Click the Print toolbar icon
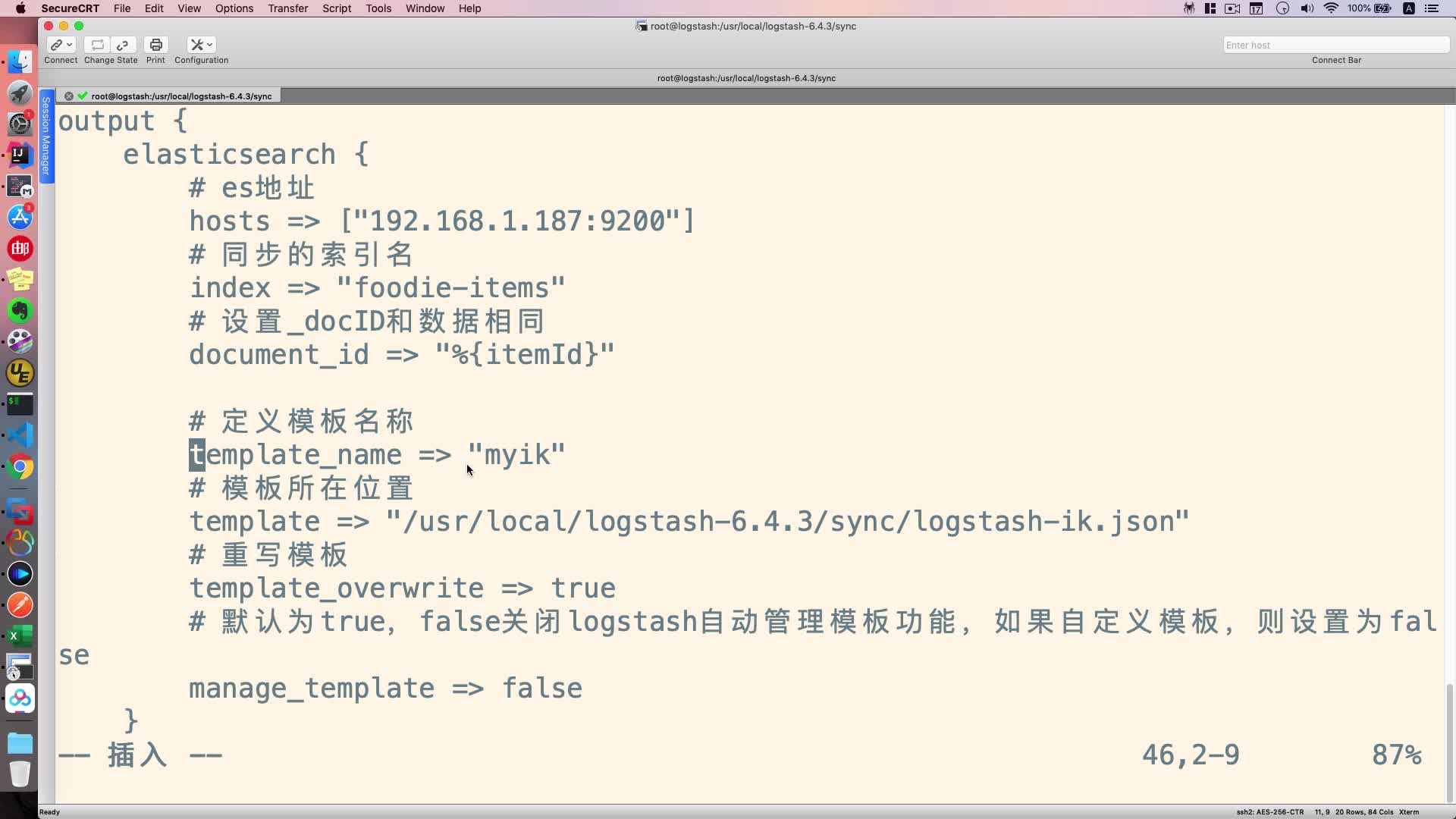 coord(155,45)
